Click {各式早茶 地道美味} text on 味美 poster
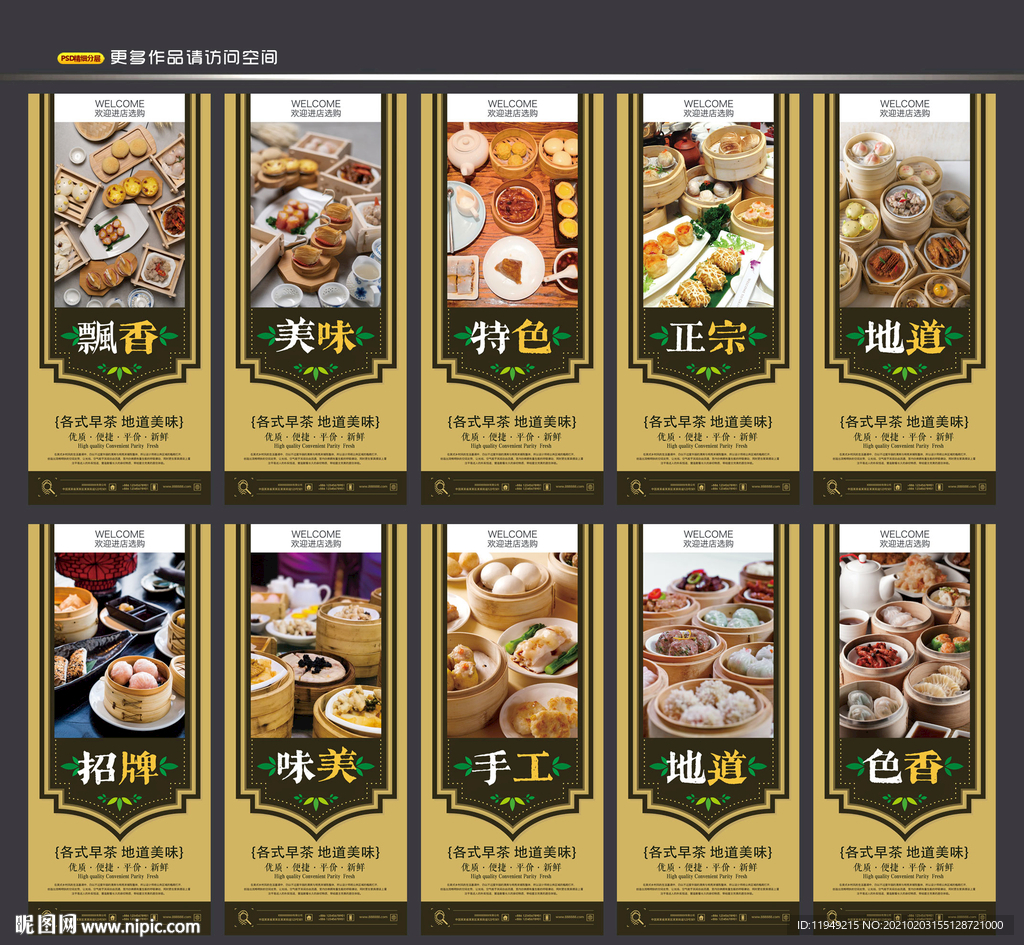 316,852
